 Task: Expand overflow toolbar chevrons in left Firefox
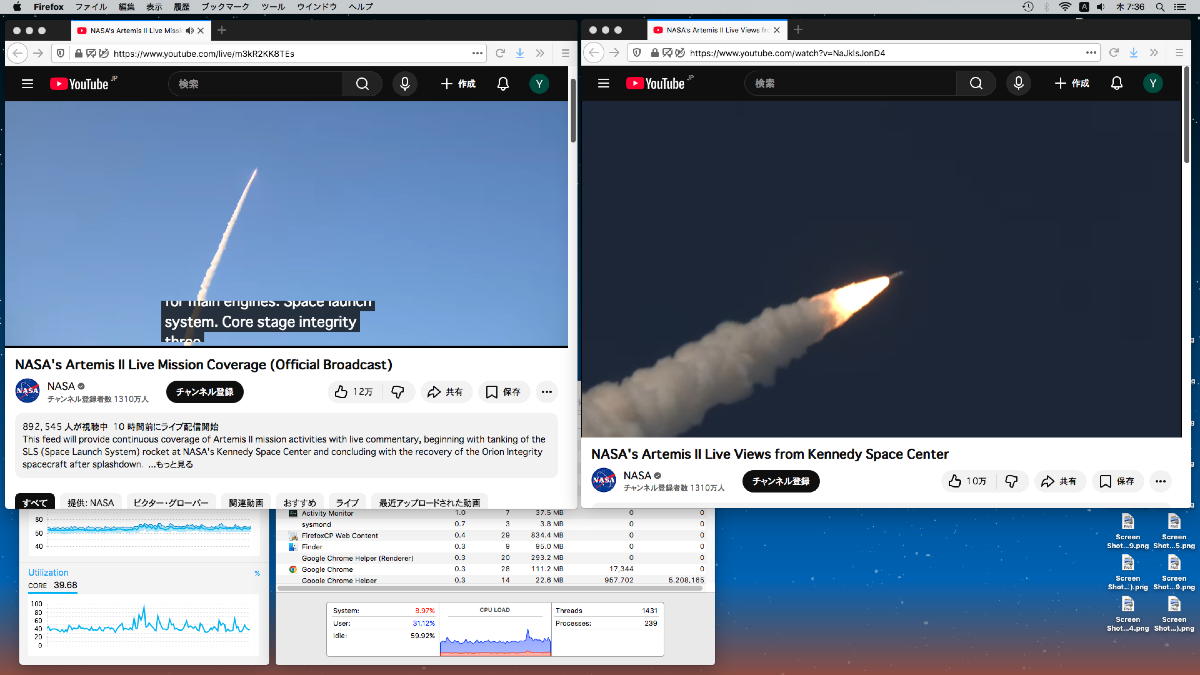pos(540,53)
